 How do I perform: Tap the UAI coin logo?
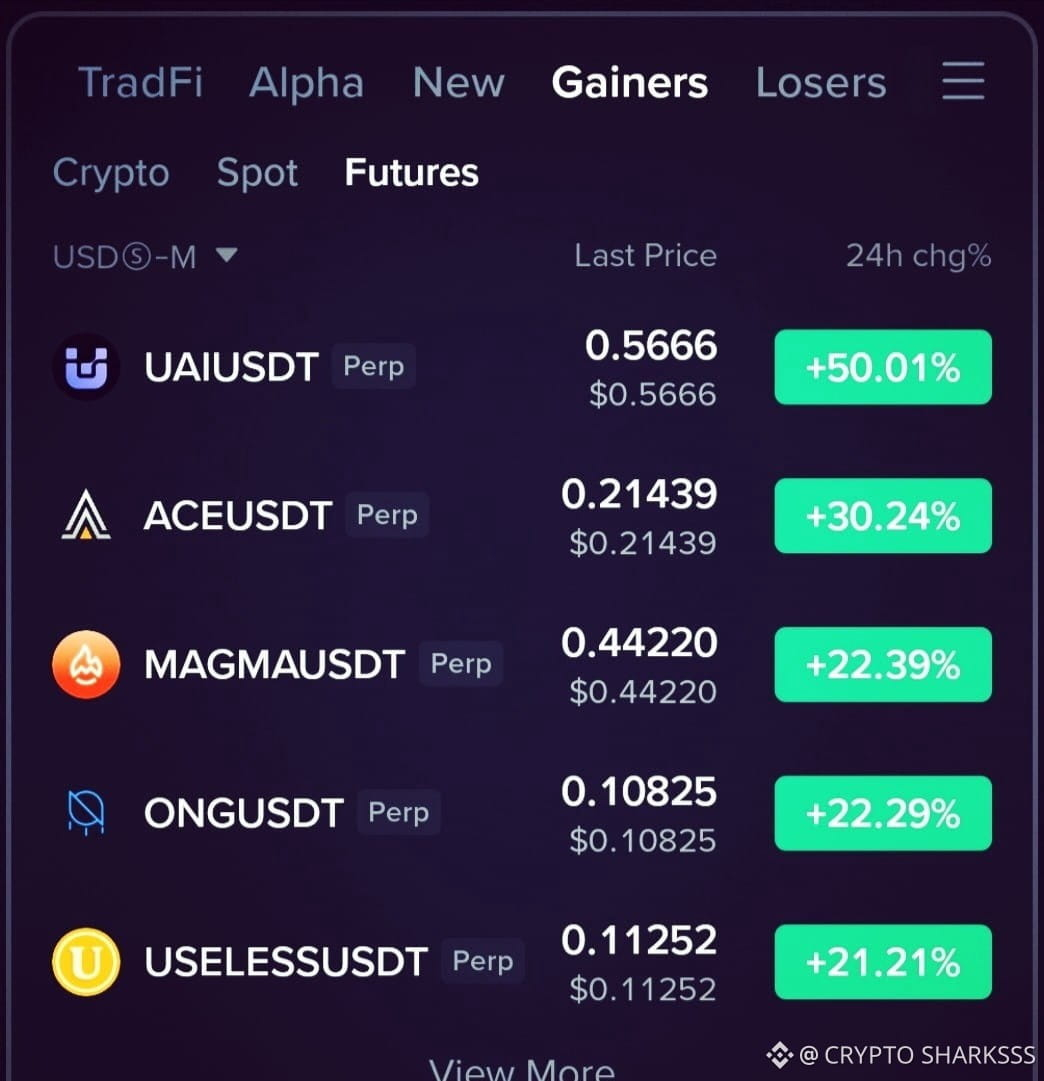[86, 367]
